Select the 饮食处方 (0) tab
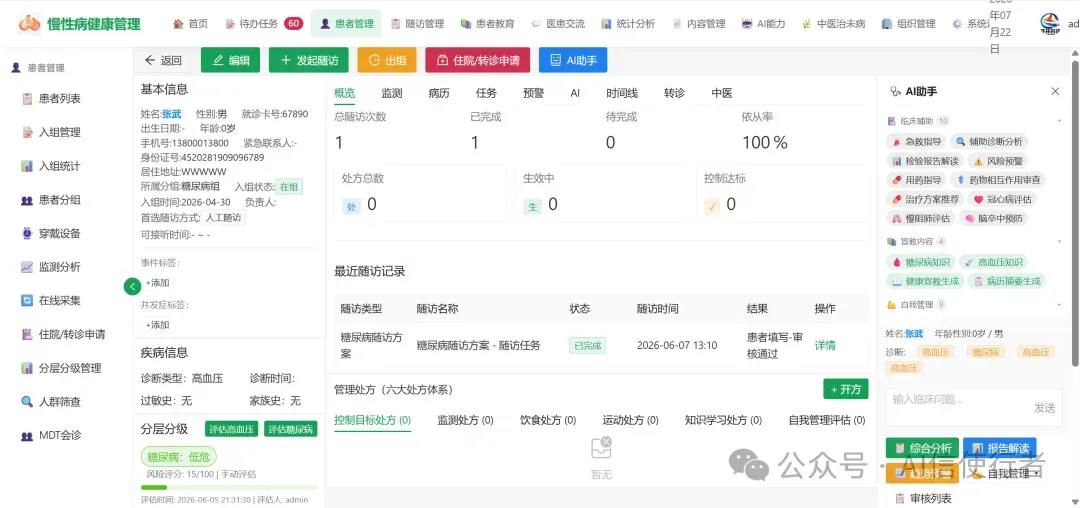The height and width of the screenshot is (508, 1080). click(548, 420)
